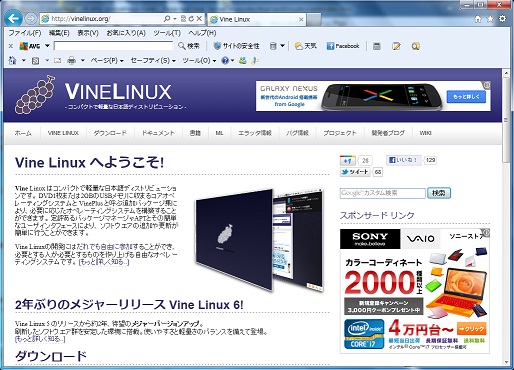
Task: Click the last icon on the command bar
Action: tap(255, 61)
